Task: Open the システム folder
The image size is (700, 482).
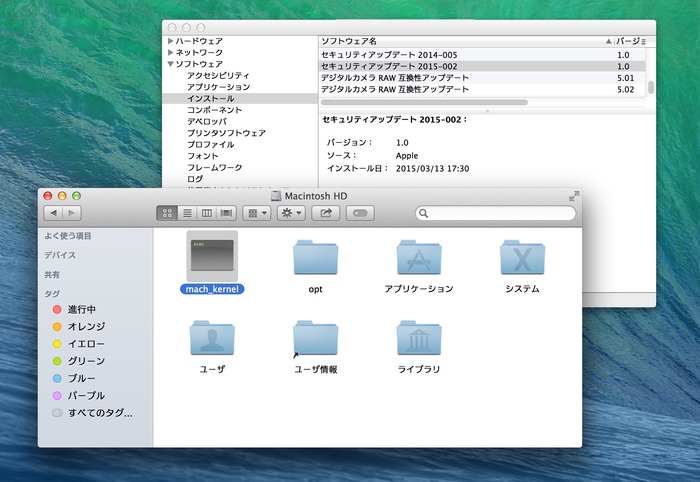Action: pyautogui.click(x=522, y=257)
